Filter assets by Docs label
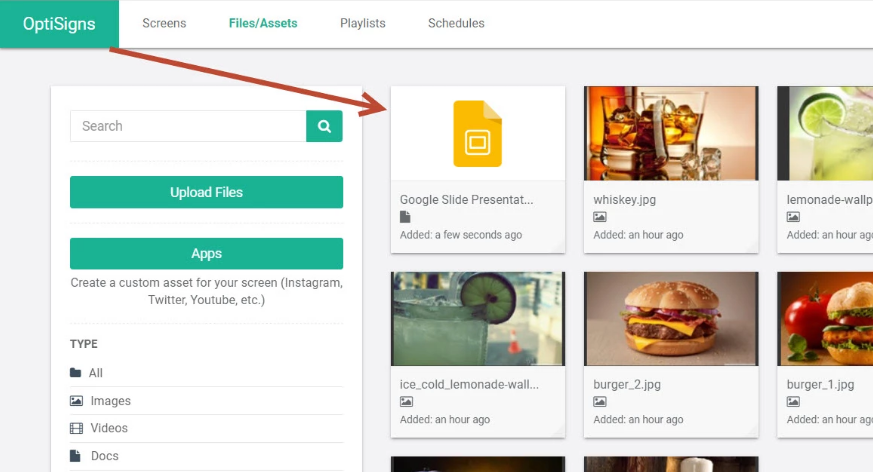 click(105, 456)
